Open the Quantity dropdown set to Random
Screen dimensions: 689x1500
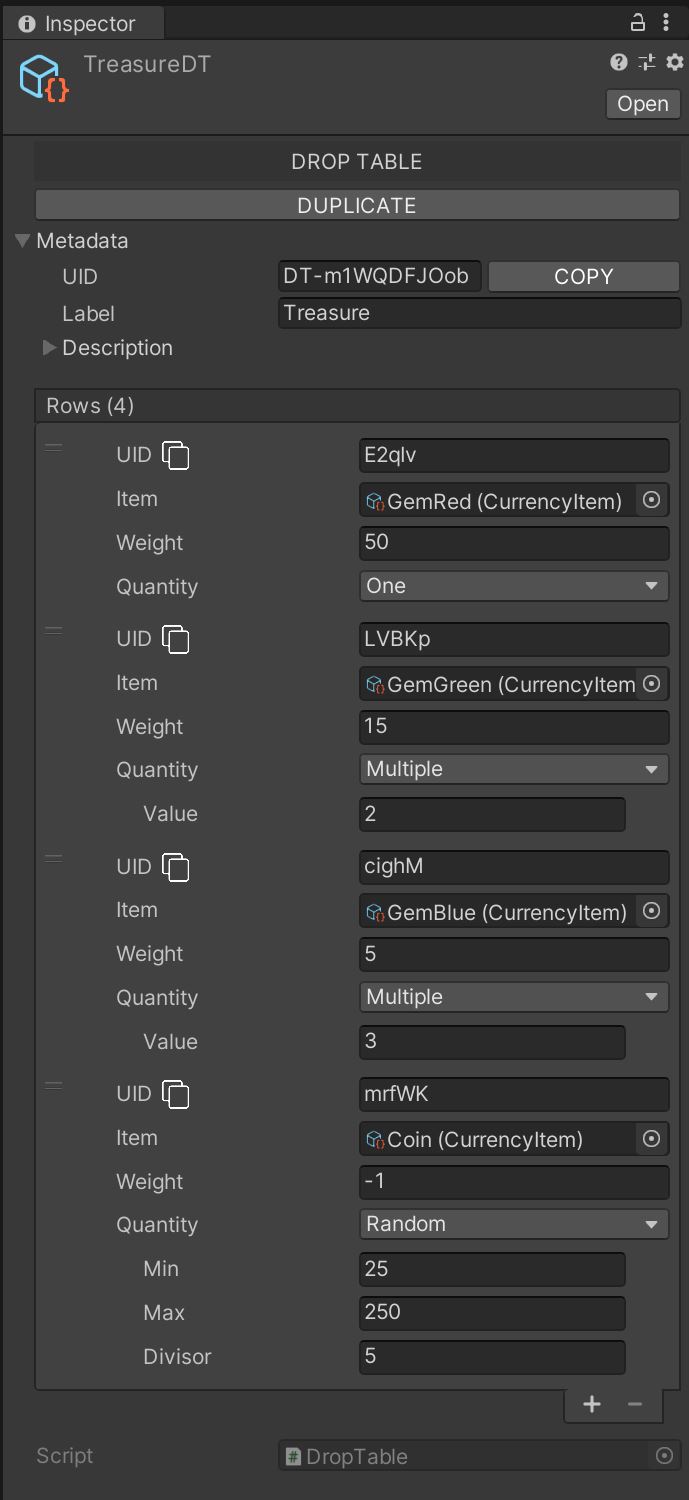[x=514, y=1224]
